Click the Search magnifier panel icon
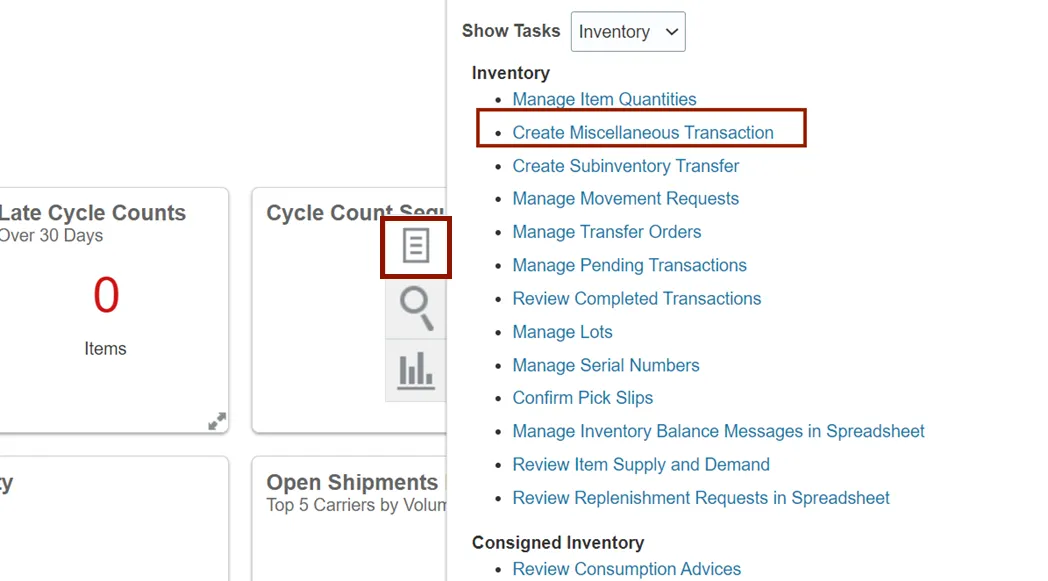 [x=416, y=308]
